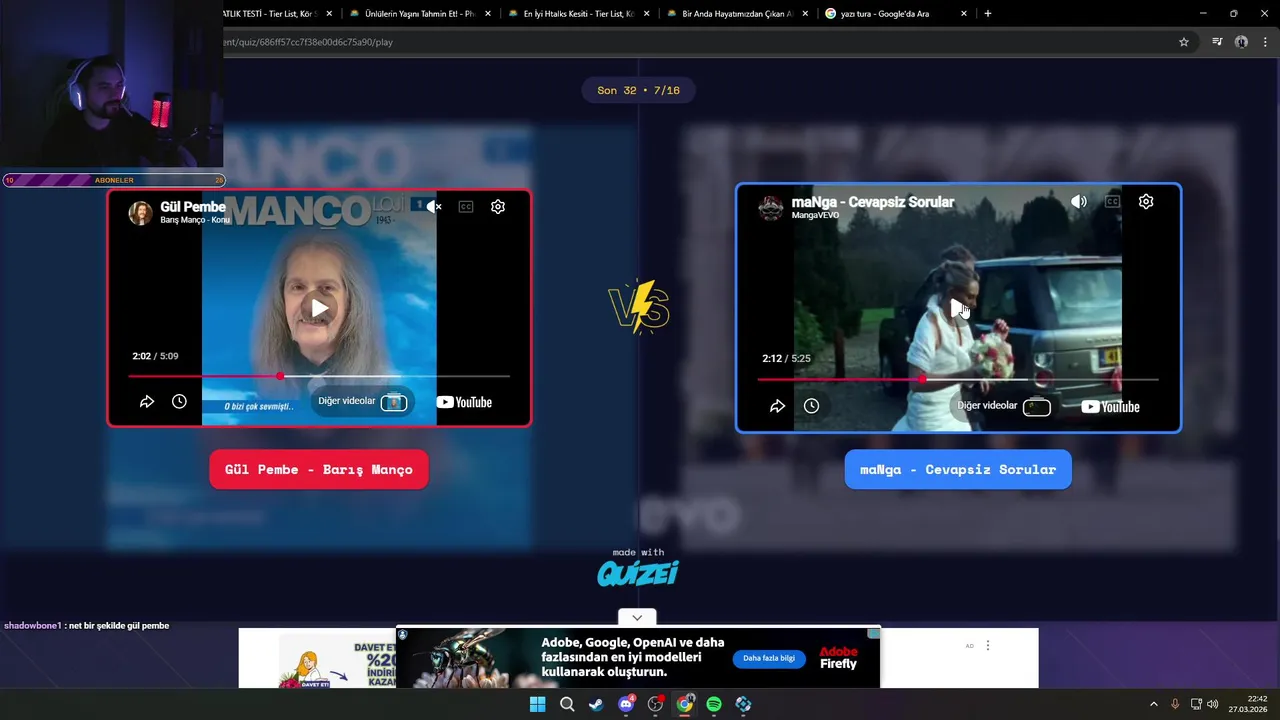Open Steam from the taskbar

pyautogui.click(x=596, y=704)
